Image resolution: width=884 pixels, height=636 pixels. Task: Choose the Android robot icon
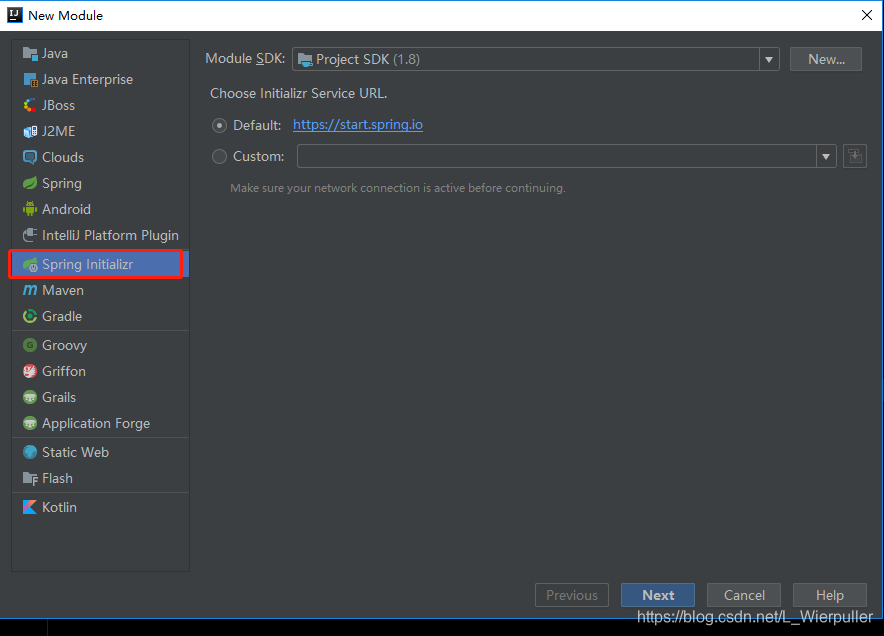point(30,209)
